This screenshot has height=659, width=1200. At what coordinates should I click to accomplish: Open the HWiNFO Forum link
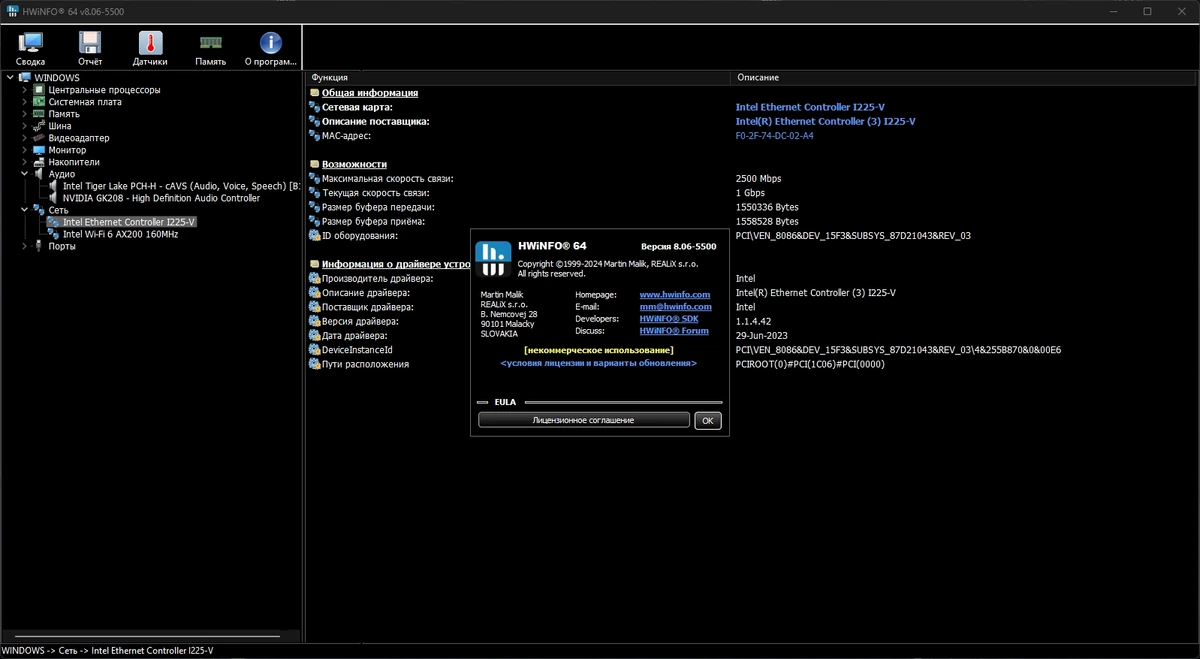(x=674, y=331)
